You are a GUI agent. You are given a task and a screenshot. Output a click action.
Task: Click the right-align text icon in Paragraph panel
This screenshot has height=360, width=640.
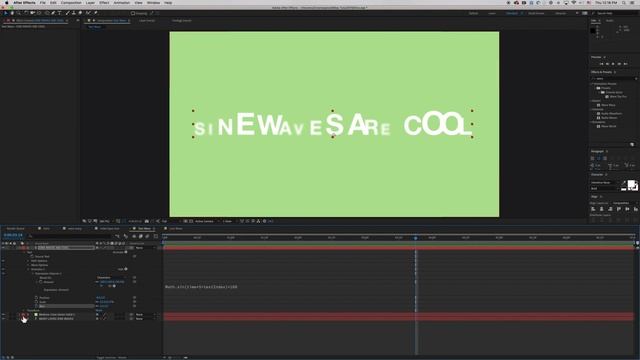605,158
